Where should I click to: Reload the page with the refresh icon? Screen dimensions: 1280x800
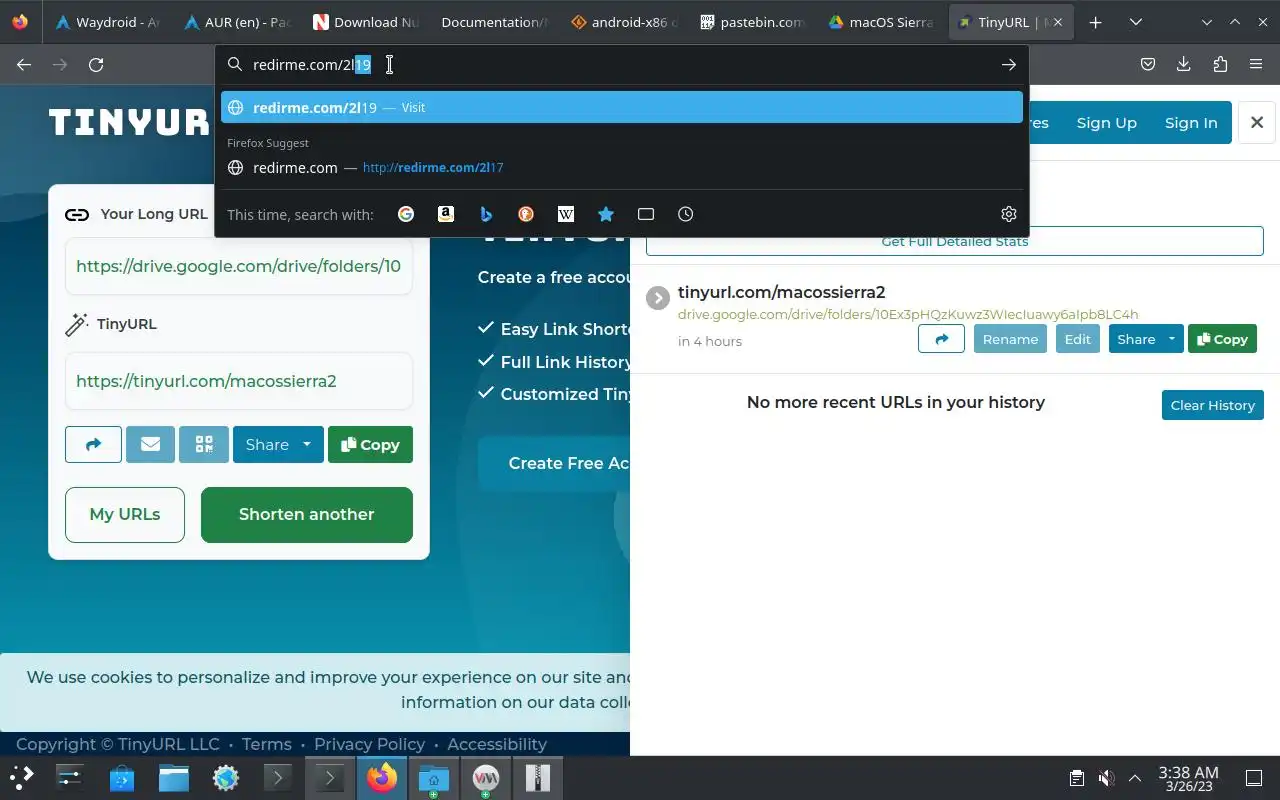(96, 64)
